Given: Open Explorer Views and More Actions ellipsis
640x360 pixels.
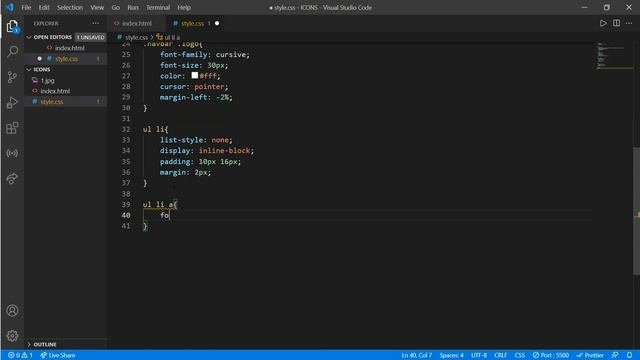Looking at the screenshot, I should pos(96,23).
